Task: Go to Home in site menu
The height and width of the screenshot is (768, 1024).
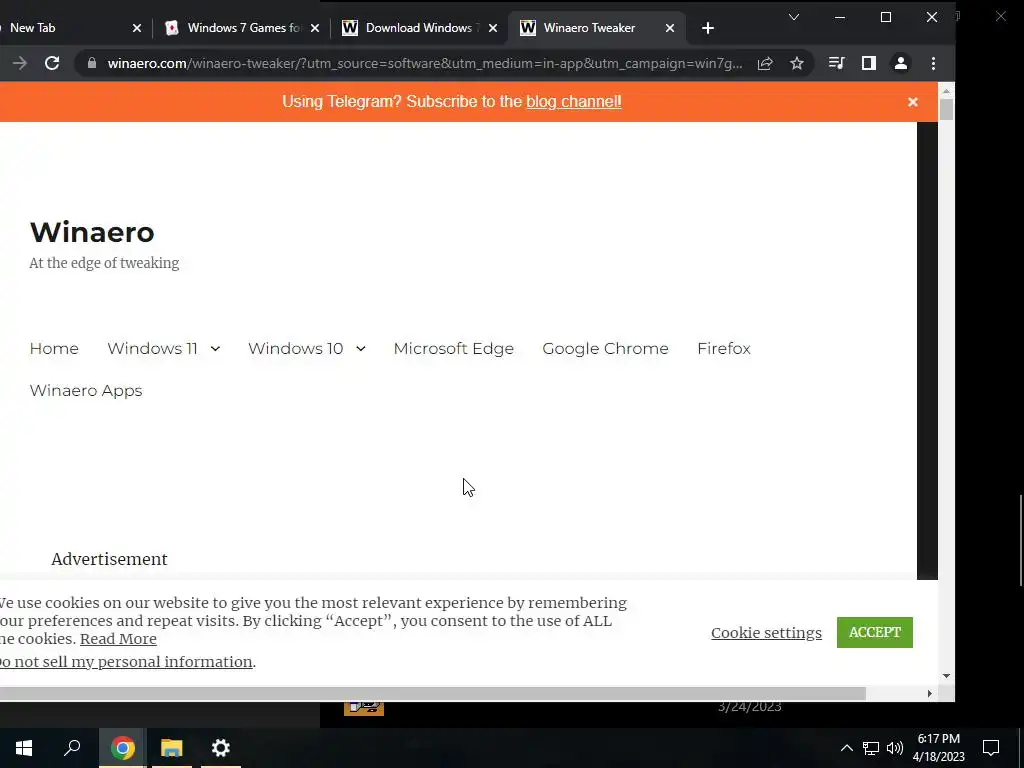Action: 54,348
